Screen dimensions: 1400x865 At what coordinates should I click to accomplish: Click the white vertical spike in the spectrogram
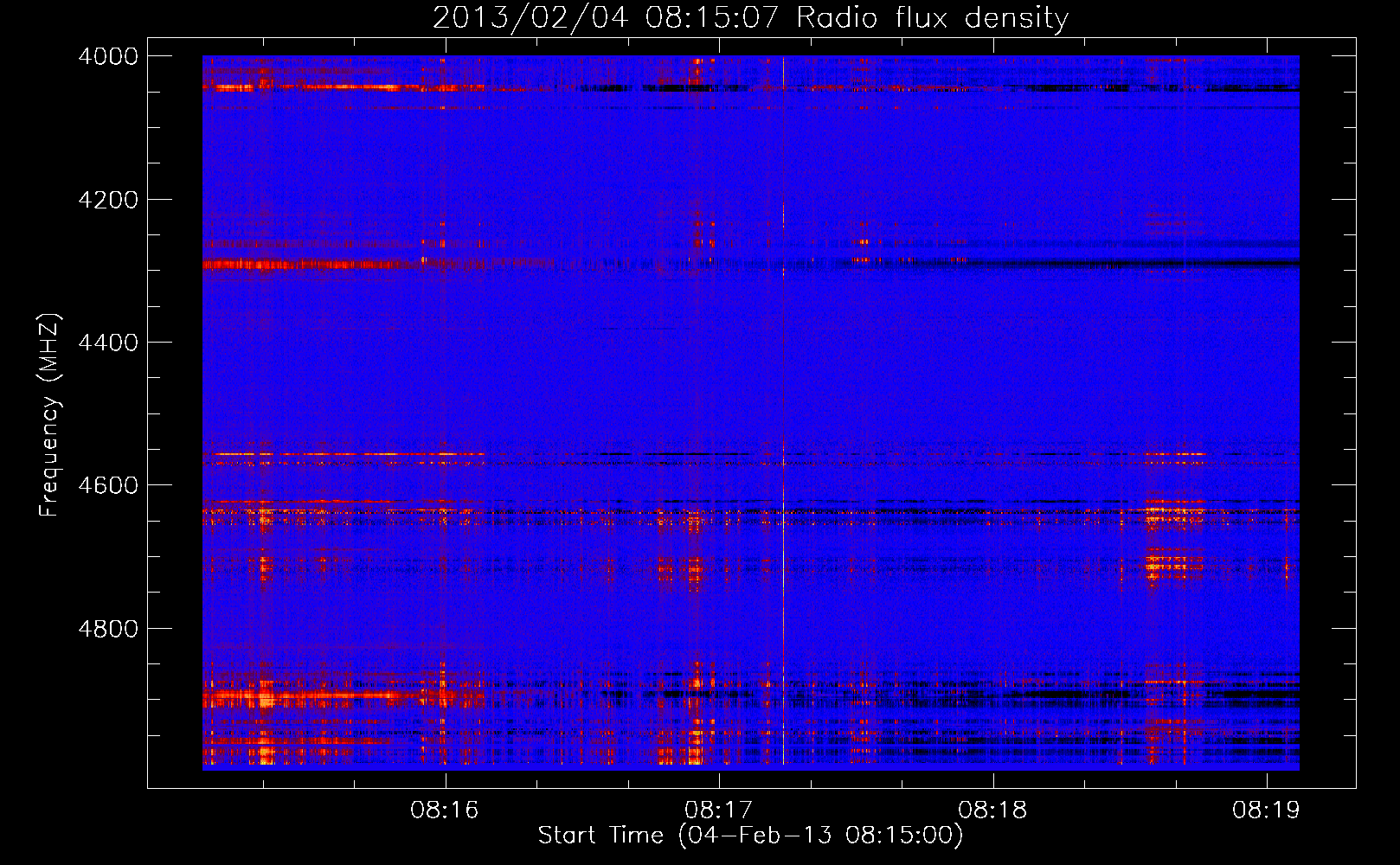coord(783,412)
